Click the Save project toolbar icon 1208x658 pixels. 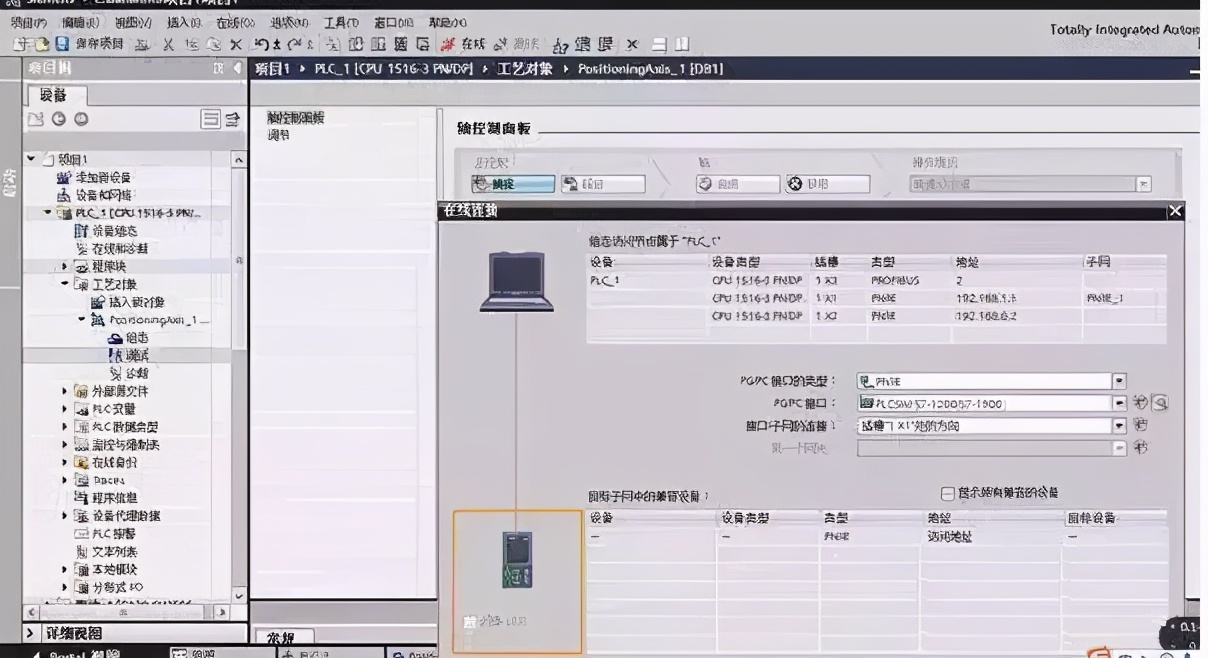(61, 44)
